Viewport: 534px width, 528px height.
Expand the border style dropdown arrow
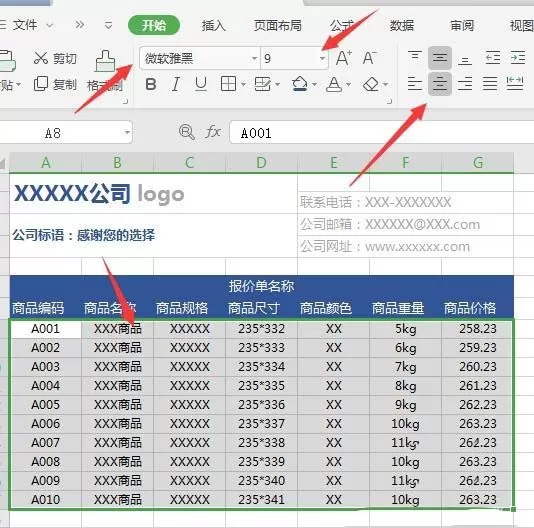[x=243, y=84]
